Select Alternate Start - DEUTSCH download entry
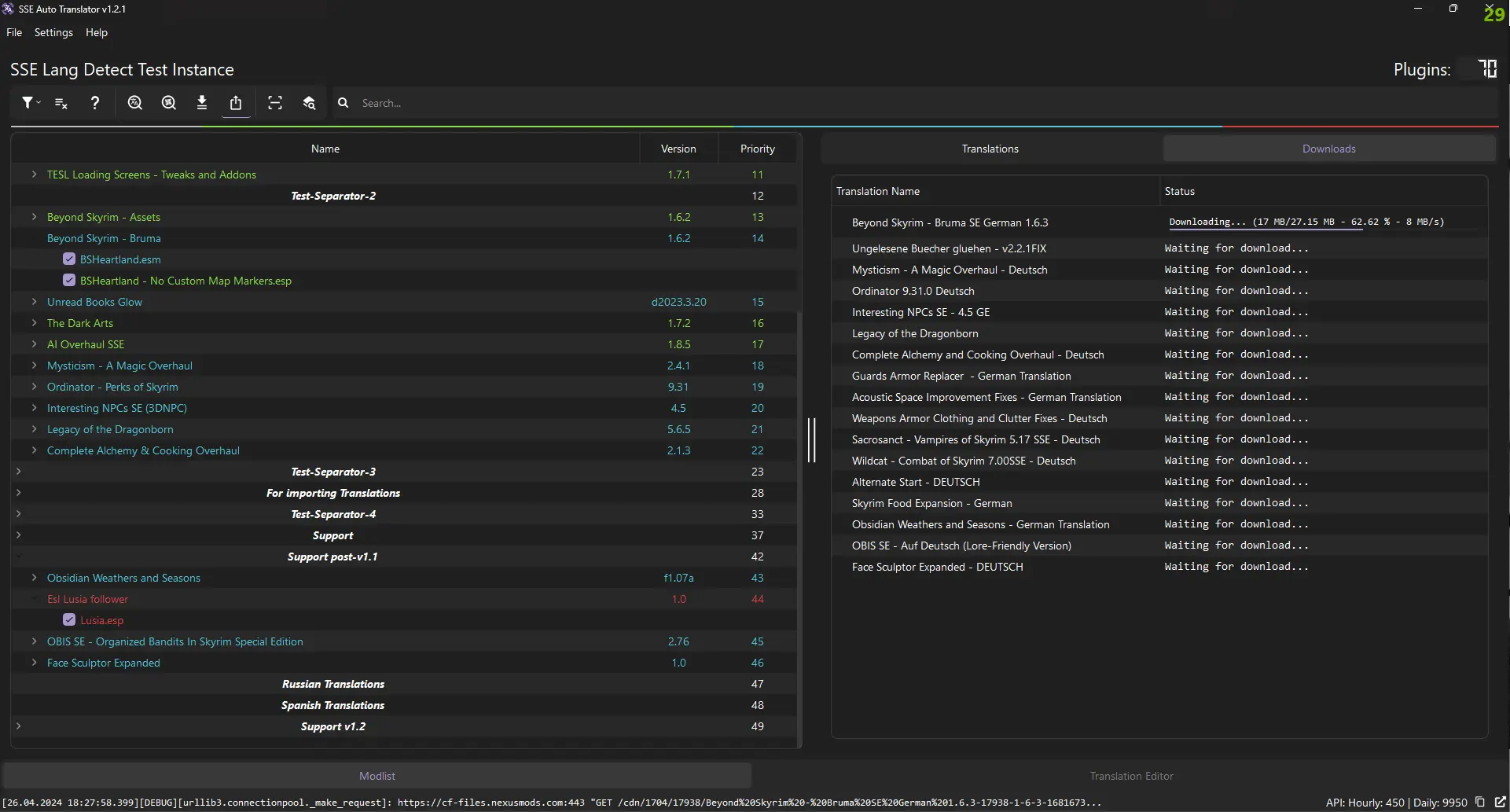Viewport: 1510px width, 812px height. 1159,482
